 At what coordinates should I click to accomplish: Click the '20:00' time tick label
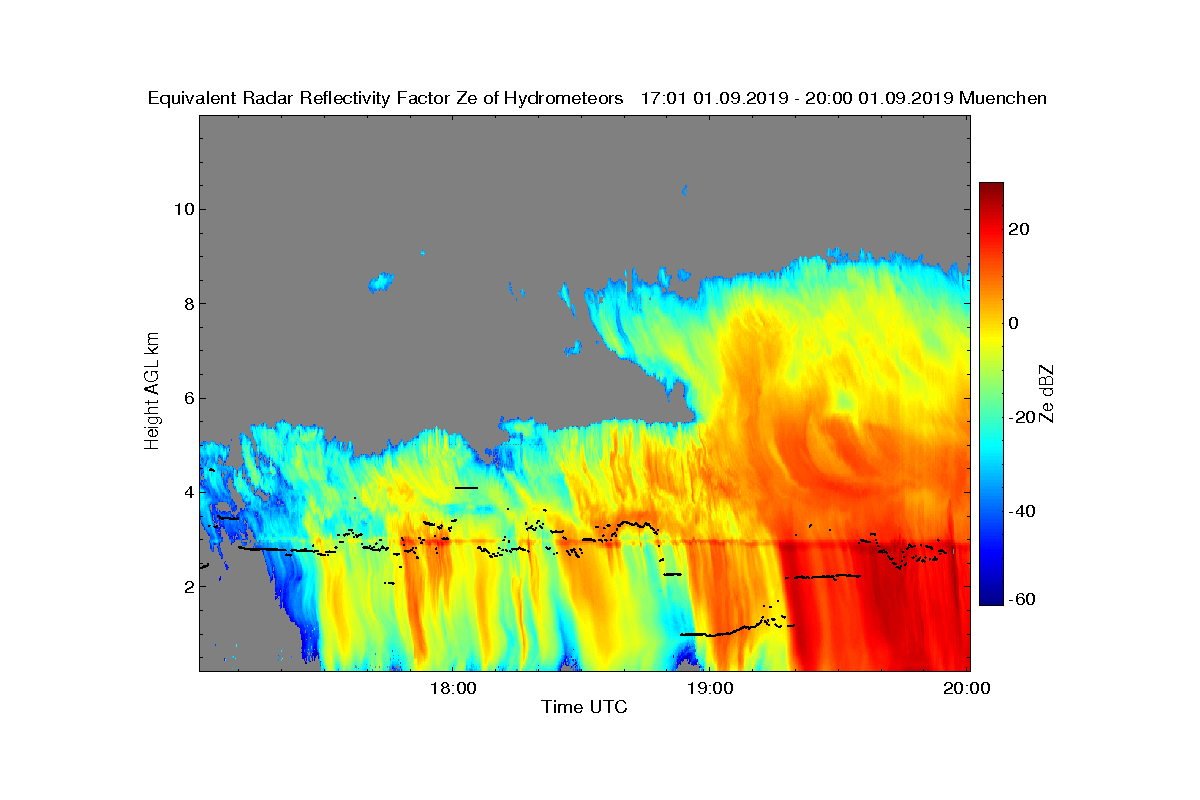pos(969,688)
